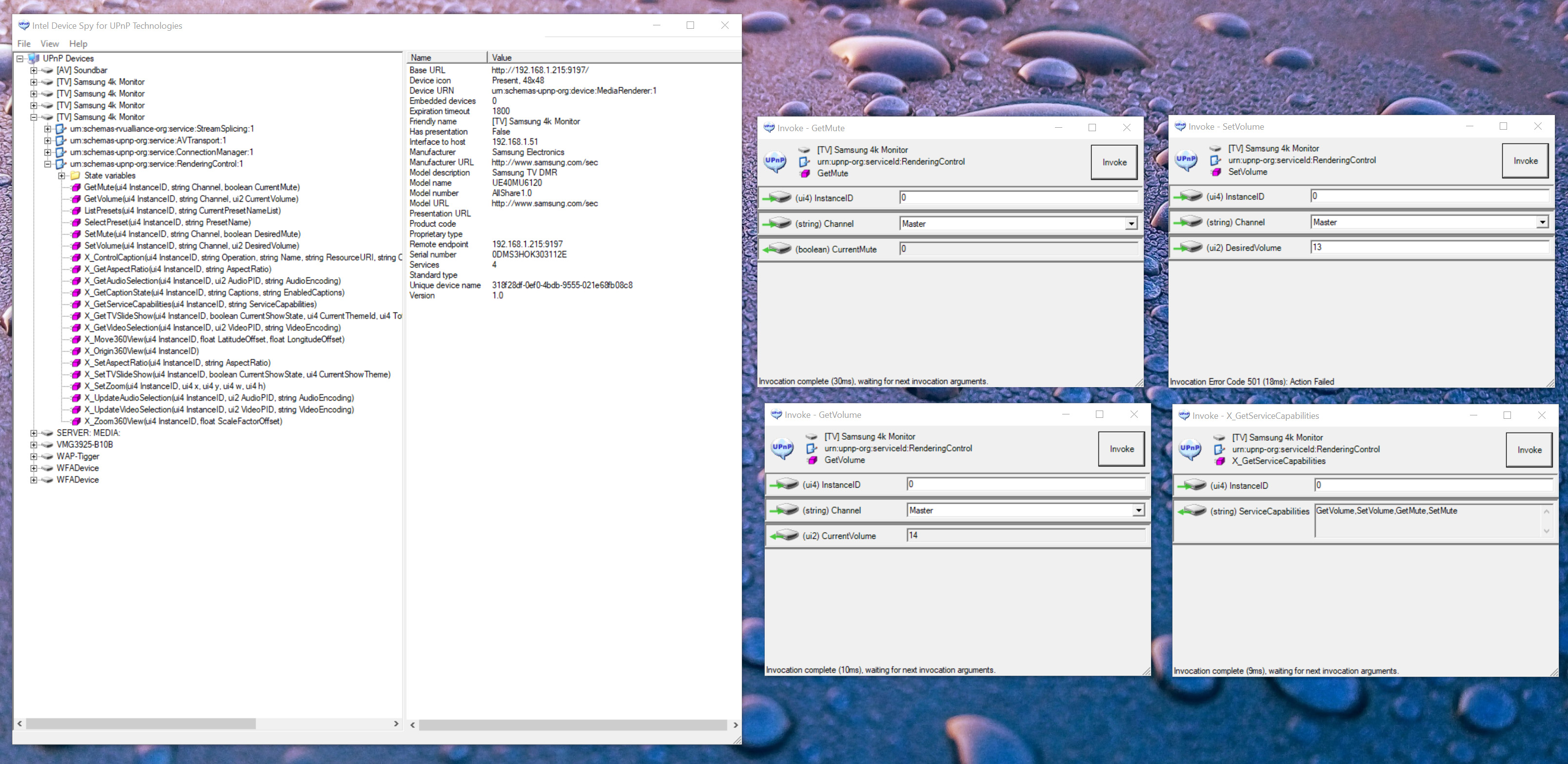This screenshot has width=1568, height=764.
Task: Open the View menu
Action: tap(49, 44)
